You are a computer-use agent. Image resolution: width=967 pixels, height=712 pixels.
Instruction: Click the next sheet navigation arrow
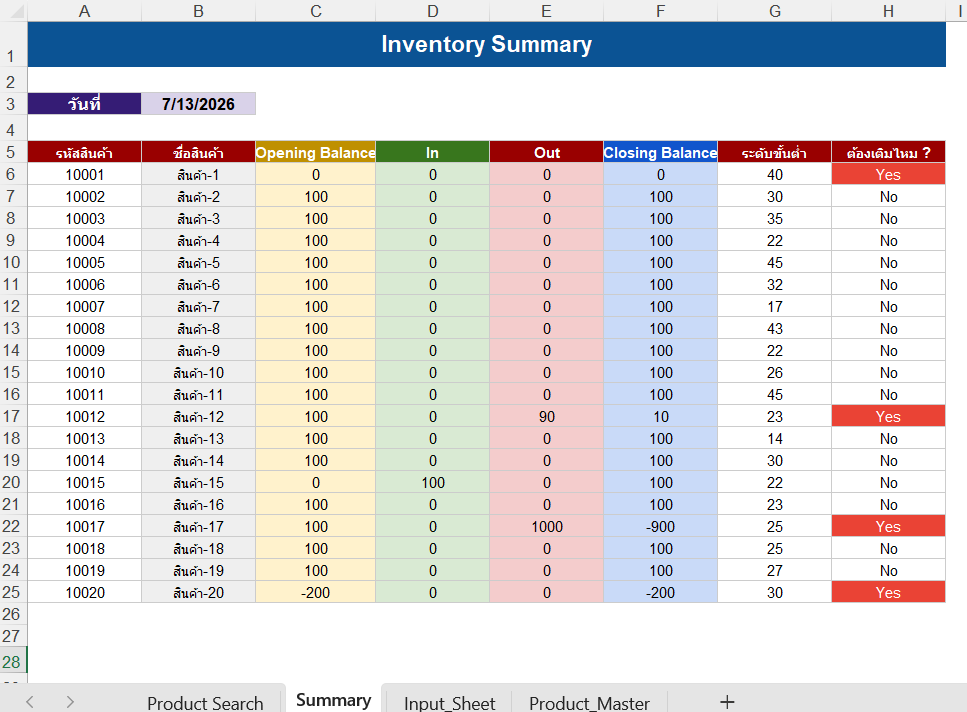(x=70, y=702)
